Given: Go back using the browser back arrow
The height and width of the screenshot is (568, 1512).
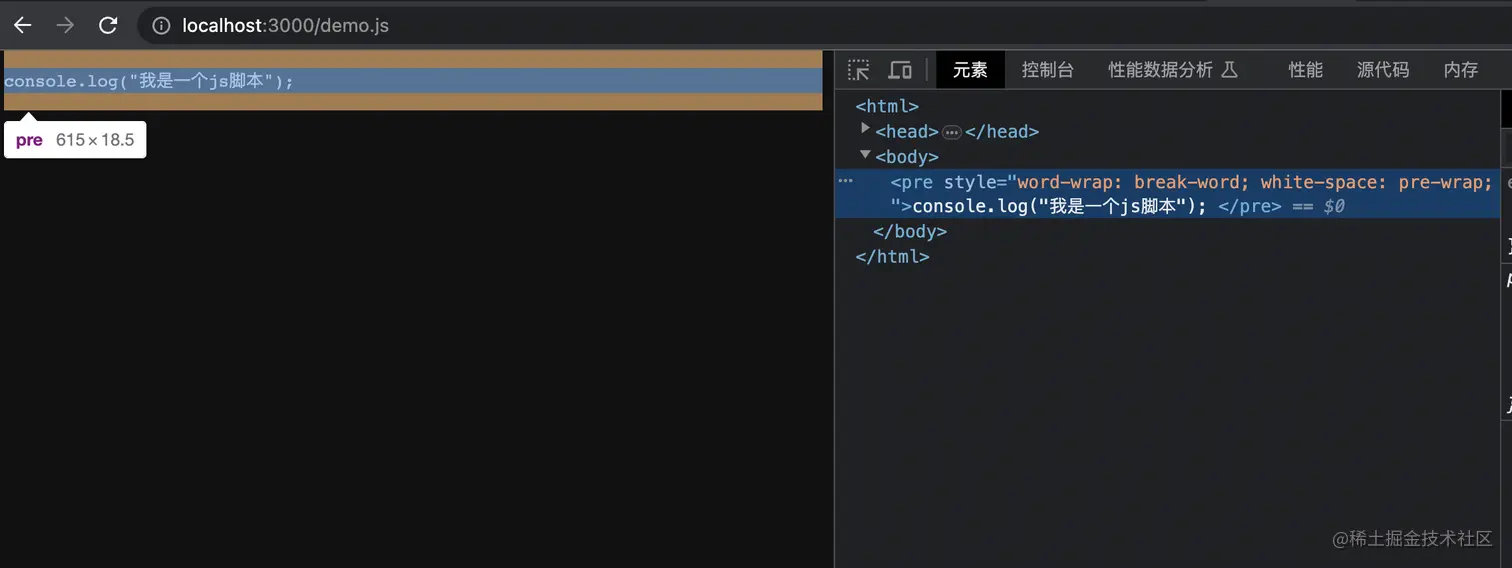Looking at the screenshot, I should pos(22,25).
